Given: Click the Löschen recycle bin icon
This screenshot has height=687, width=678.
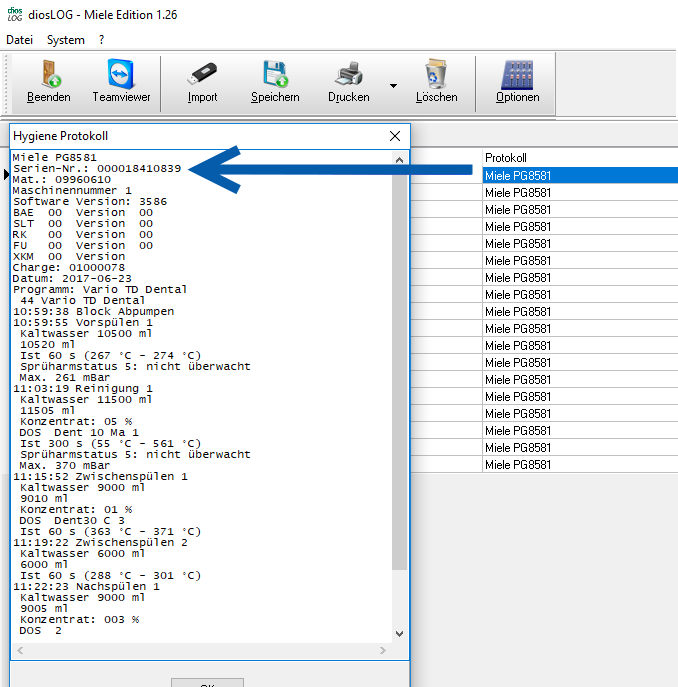Looking at the screenshot, I should (x=436, y=76).
